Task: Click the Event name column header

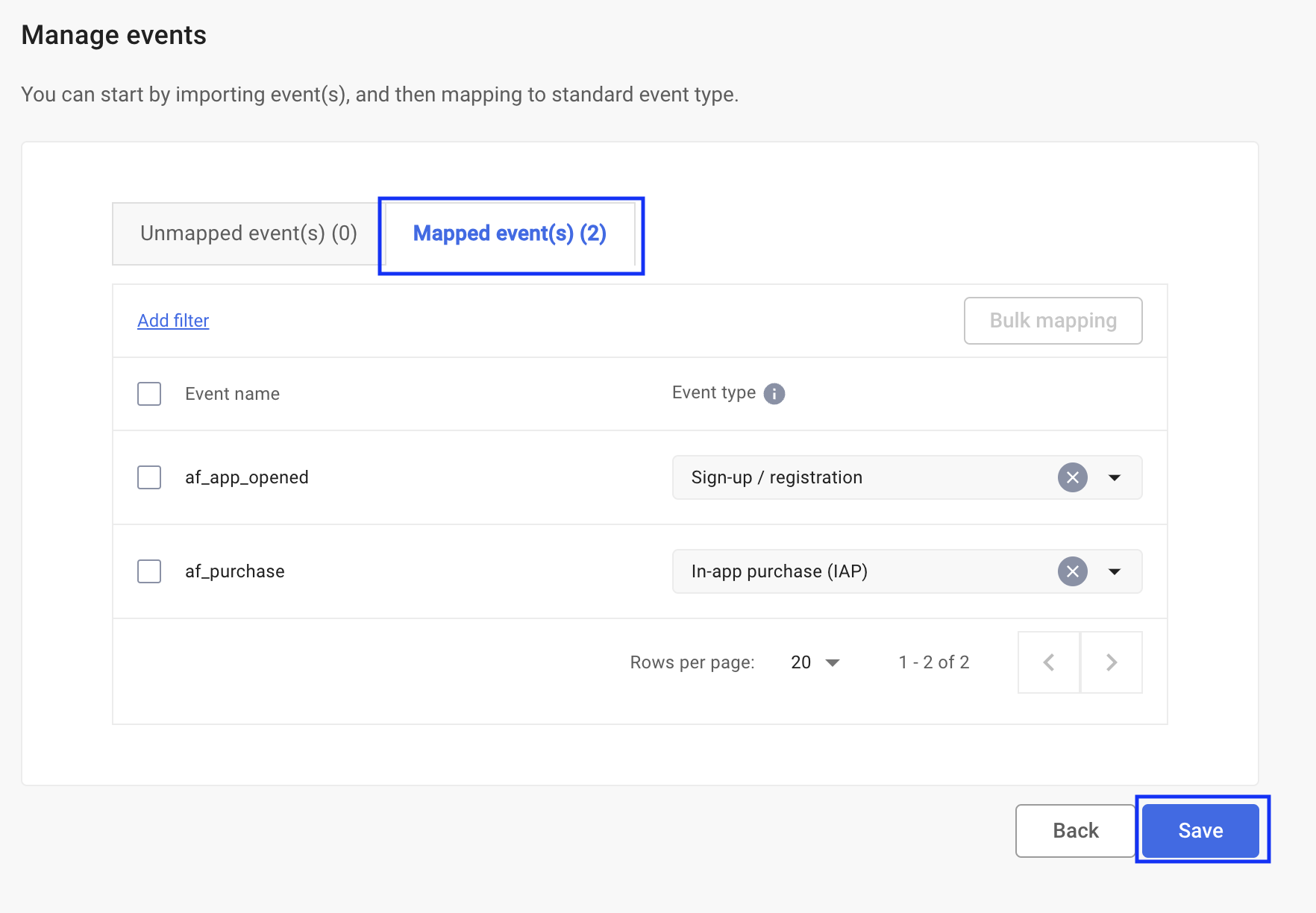Action: (x=232, y=394)
